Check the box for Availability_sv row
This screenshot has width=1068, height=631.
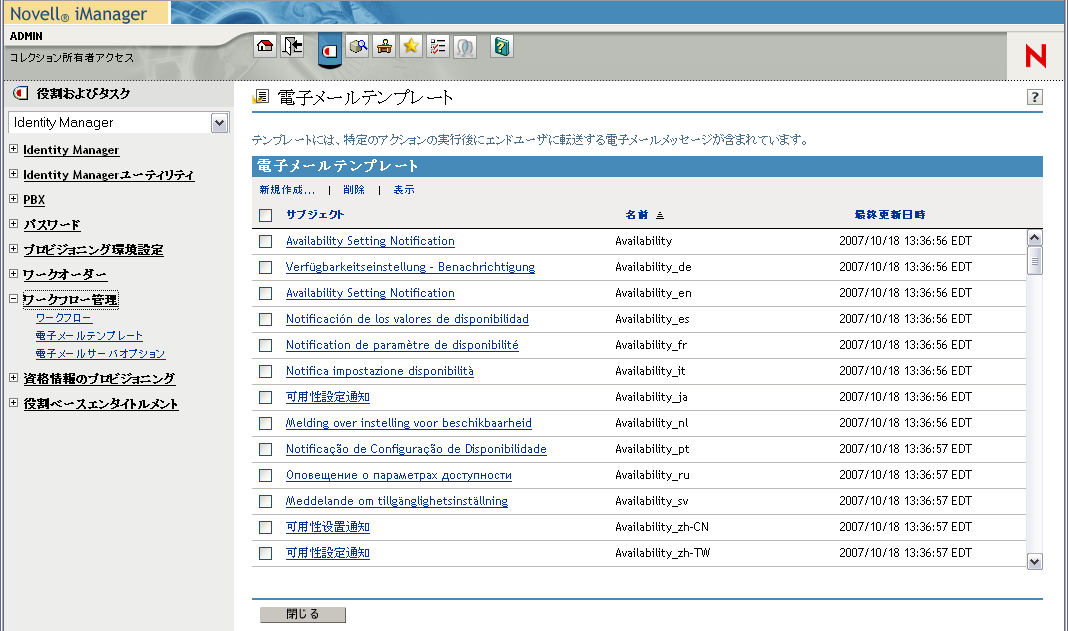click(x=266, y=502)
